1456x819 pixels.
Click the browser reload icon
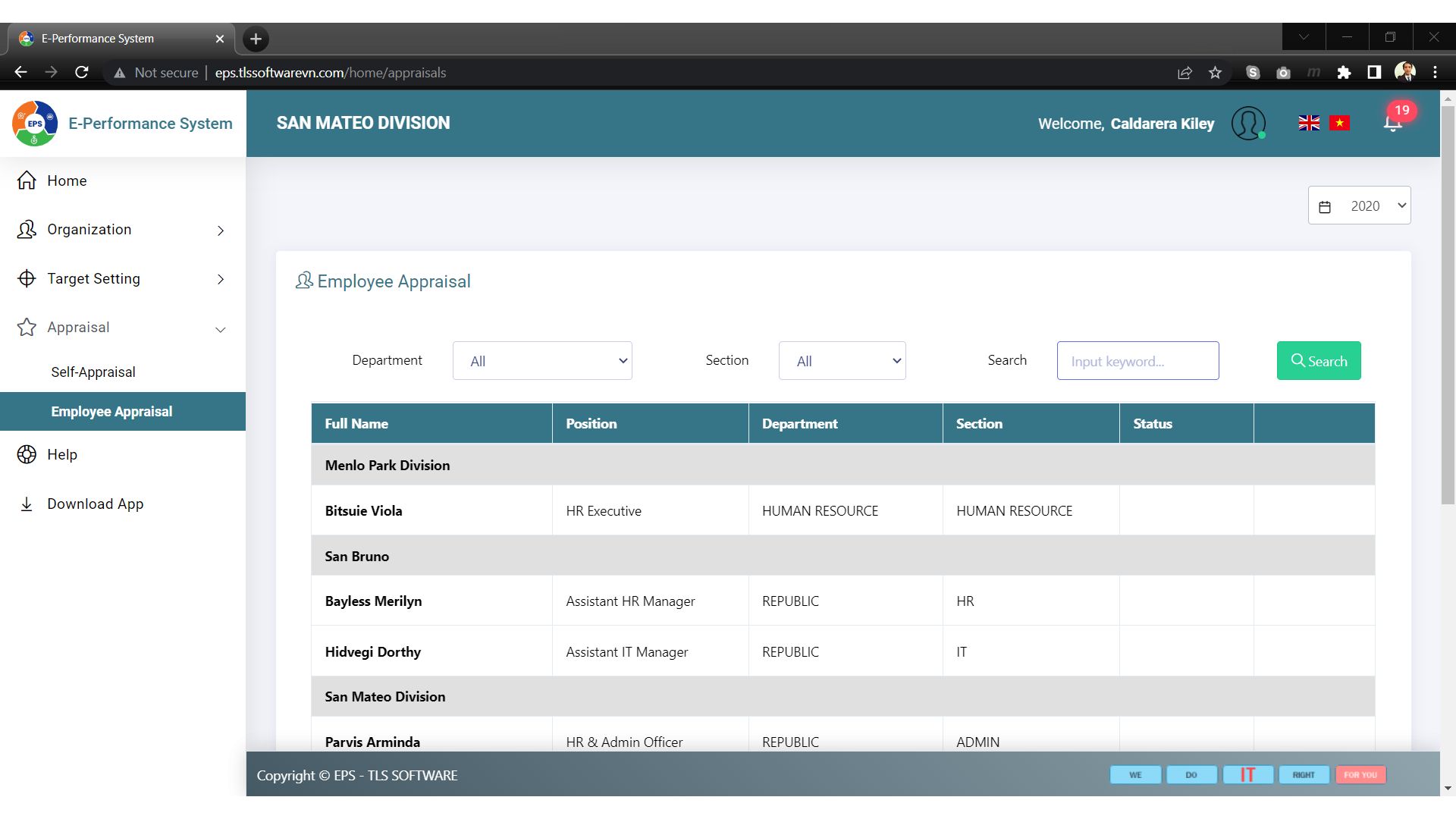coord(82,73)
